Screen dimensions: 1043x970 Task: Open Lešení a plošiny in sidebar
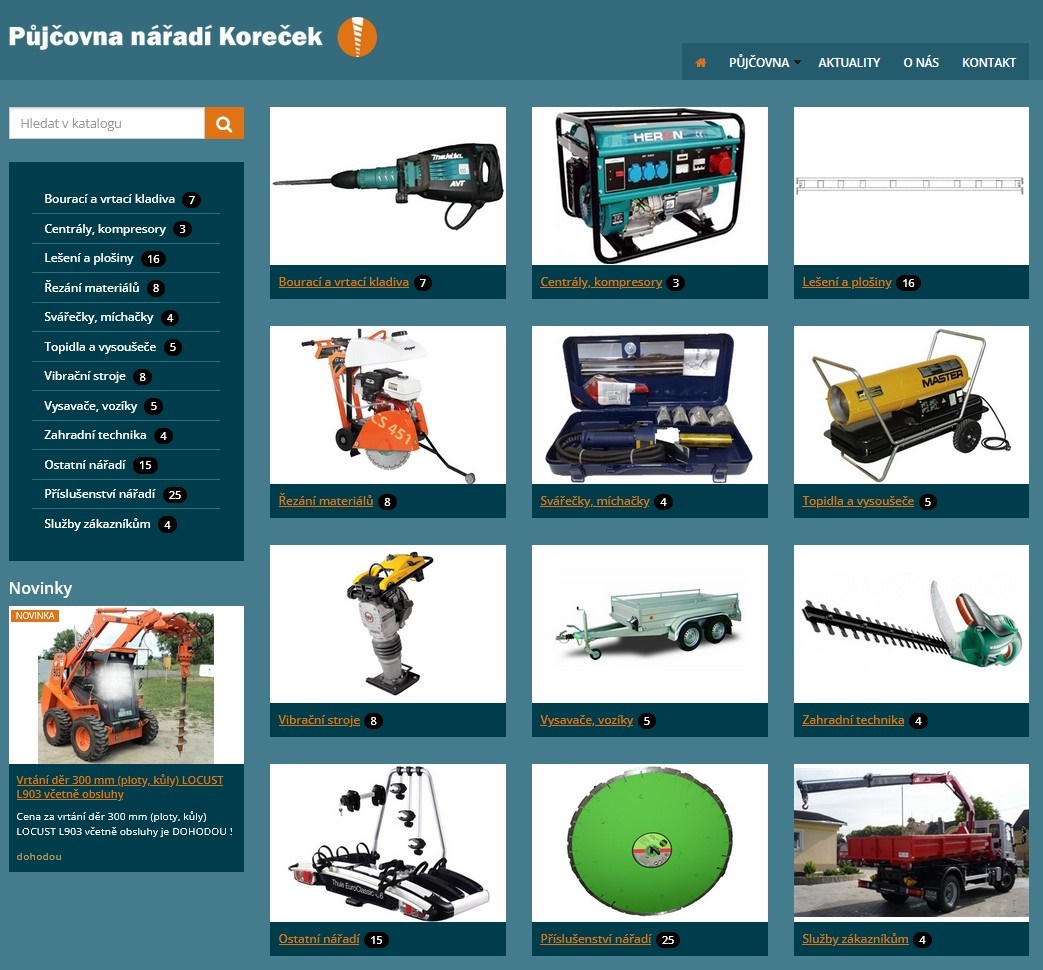point(89,258)
